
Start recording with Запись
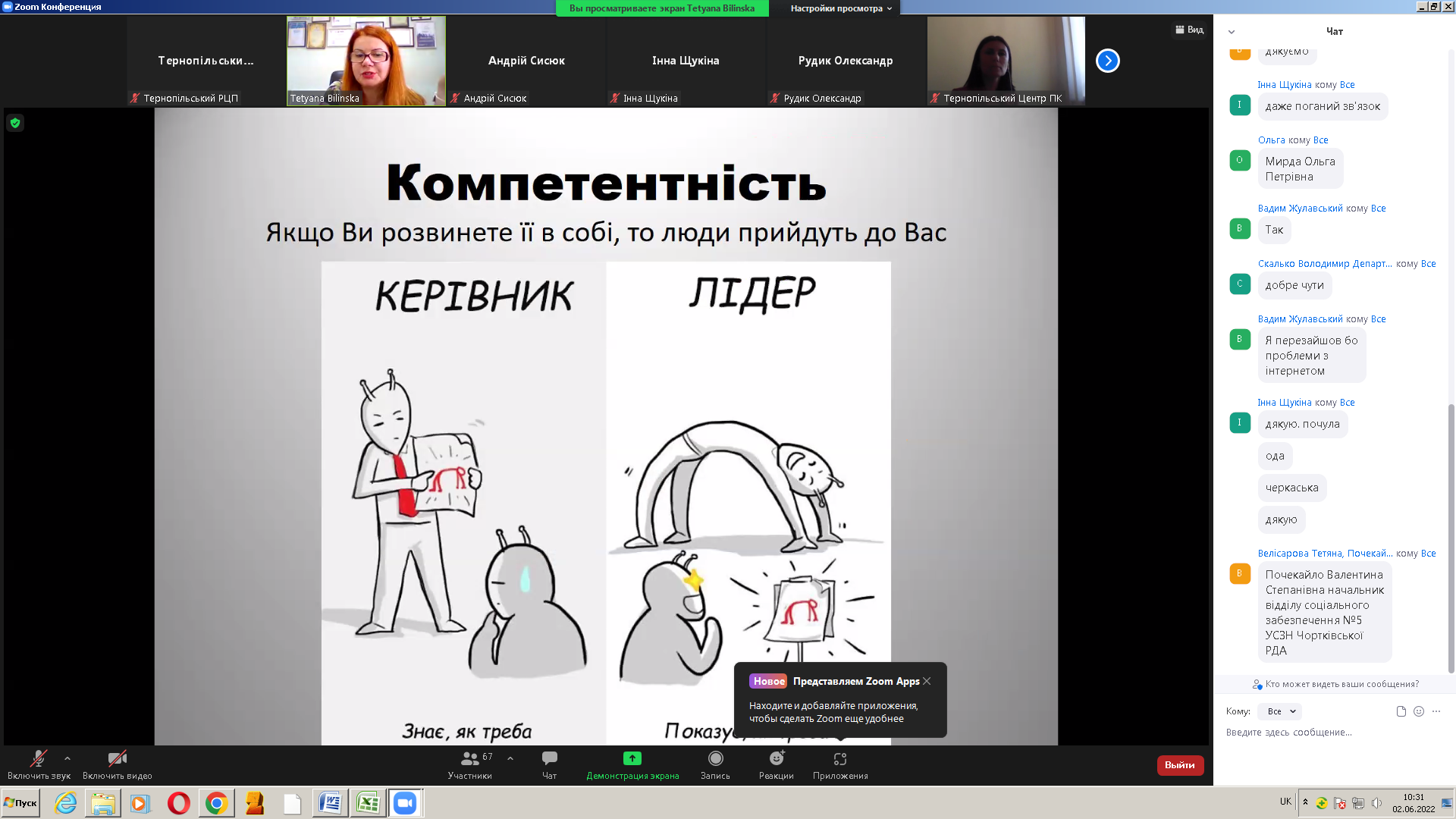(x=715, y=764)
